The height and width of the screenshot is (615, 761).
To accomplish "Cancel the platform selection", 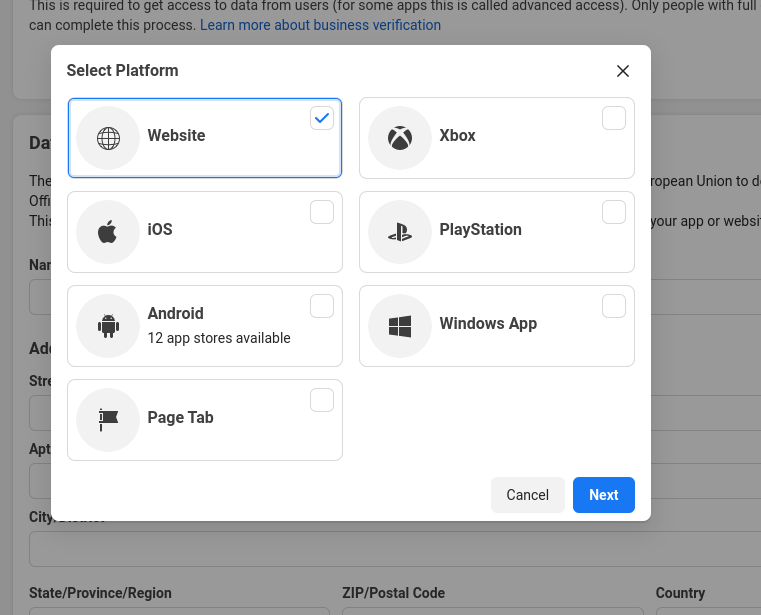I will (527, 495).
